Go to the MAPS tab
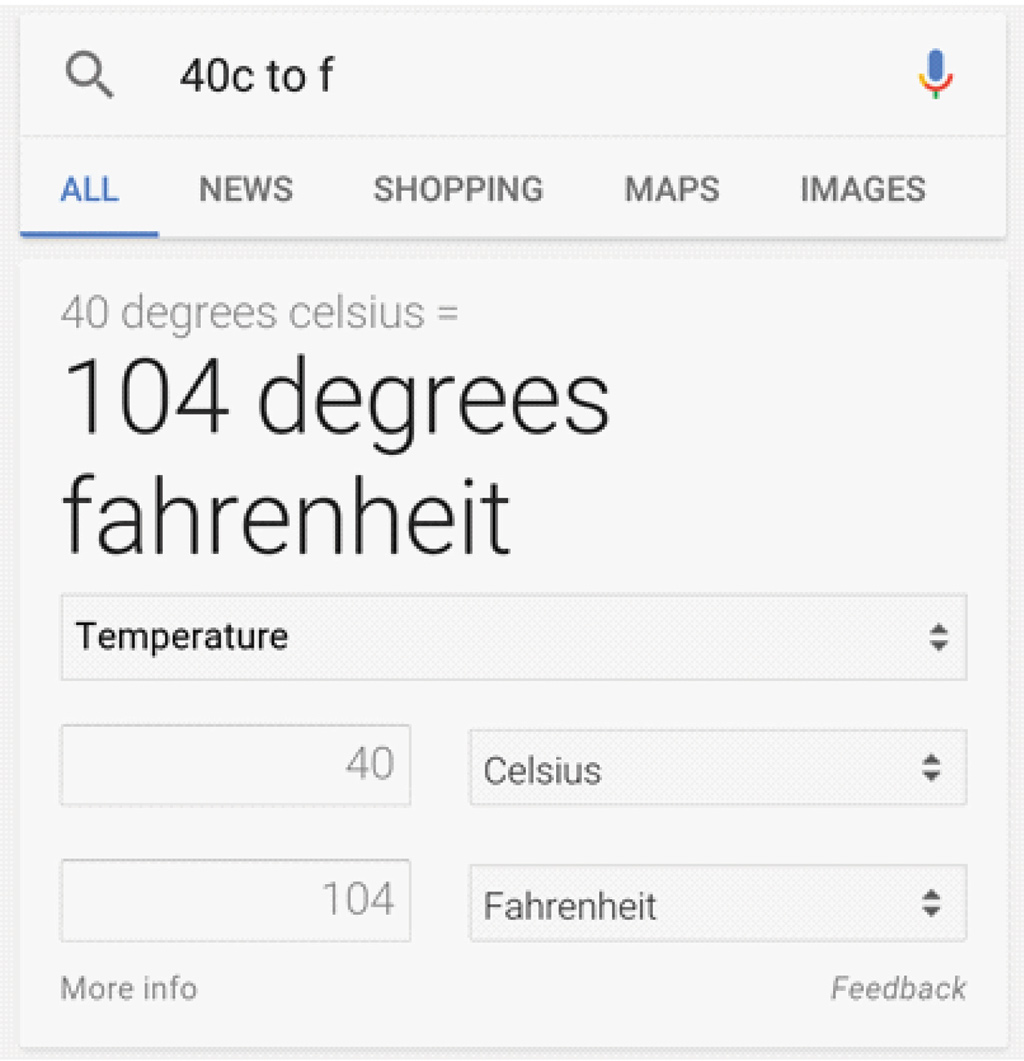 (x=671, y=189)
